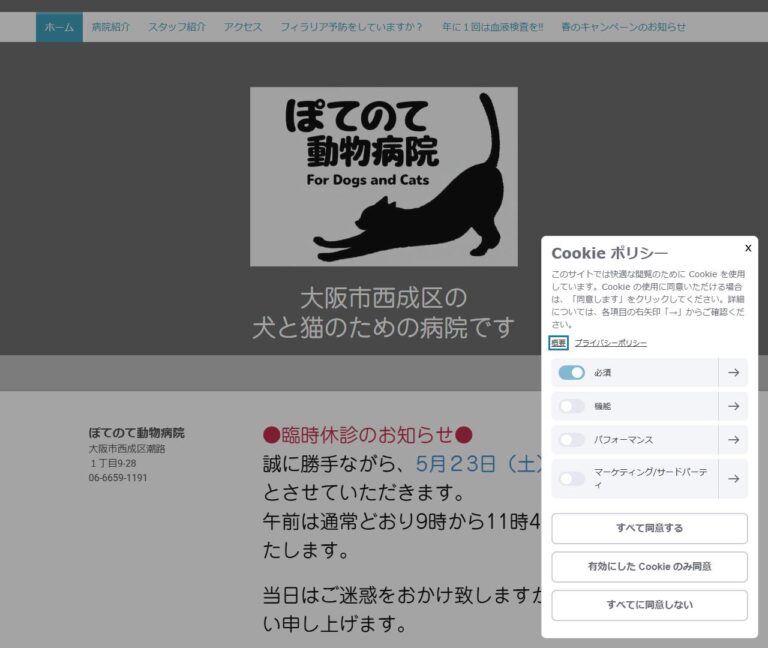Image resolution: width=768 pixels, height=648 pixels.
Task: Close the Cookie policy popup with X
Action: (748, 248)
